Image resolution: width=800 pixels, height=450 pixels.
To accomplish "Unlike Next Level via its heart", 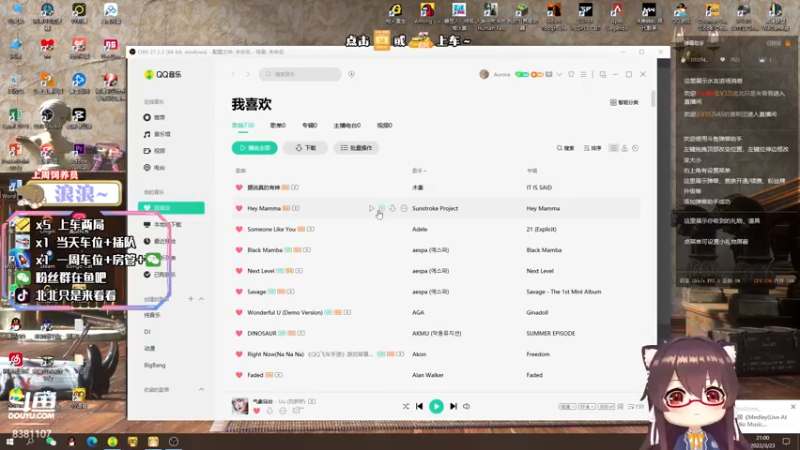I will pos(239,271).
